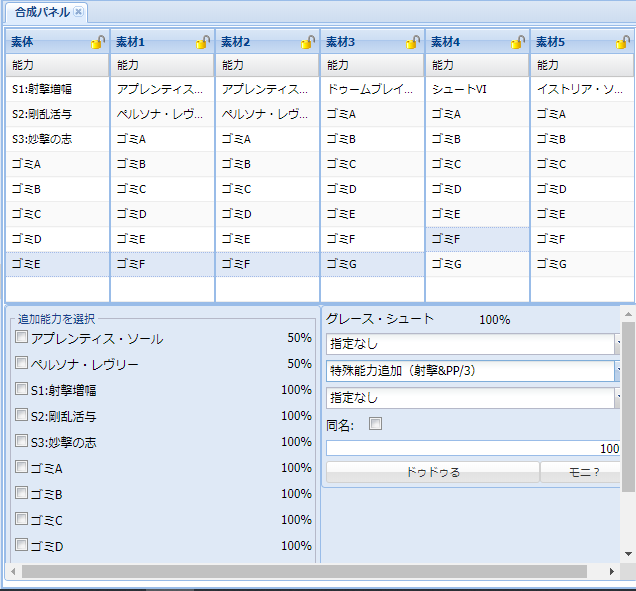Toggle the lock icon on 素材3 column

point(413,42)
